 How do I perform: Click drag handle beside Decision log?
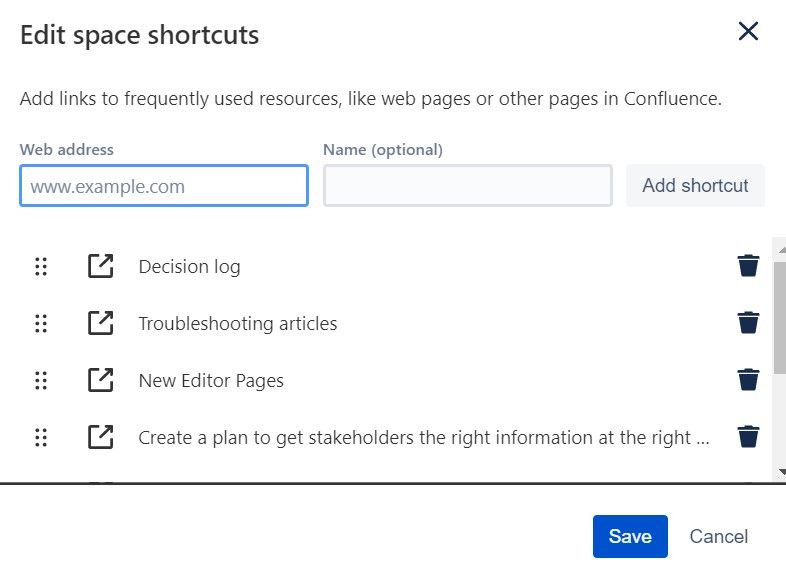coord(41,266)
